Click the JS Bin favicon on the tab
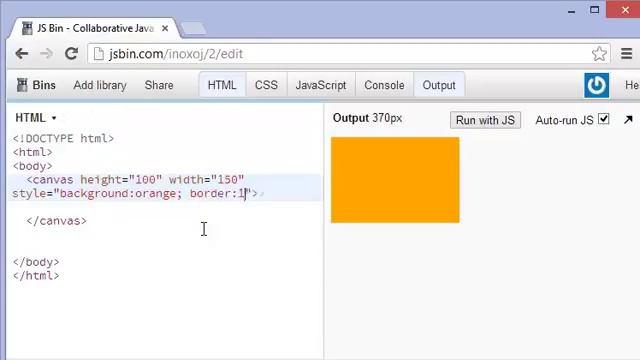 tap(27, 28)
